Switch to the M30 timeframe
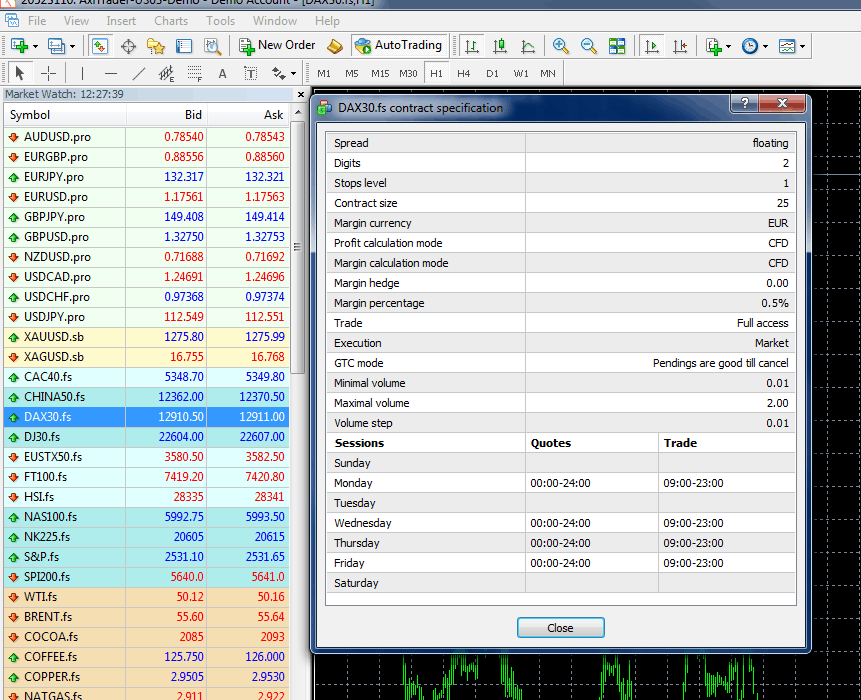The width and height of the screenshot is (861, 700). point(408,74)
